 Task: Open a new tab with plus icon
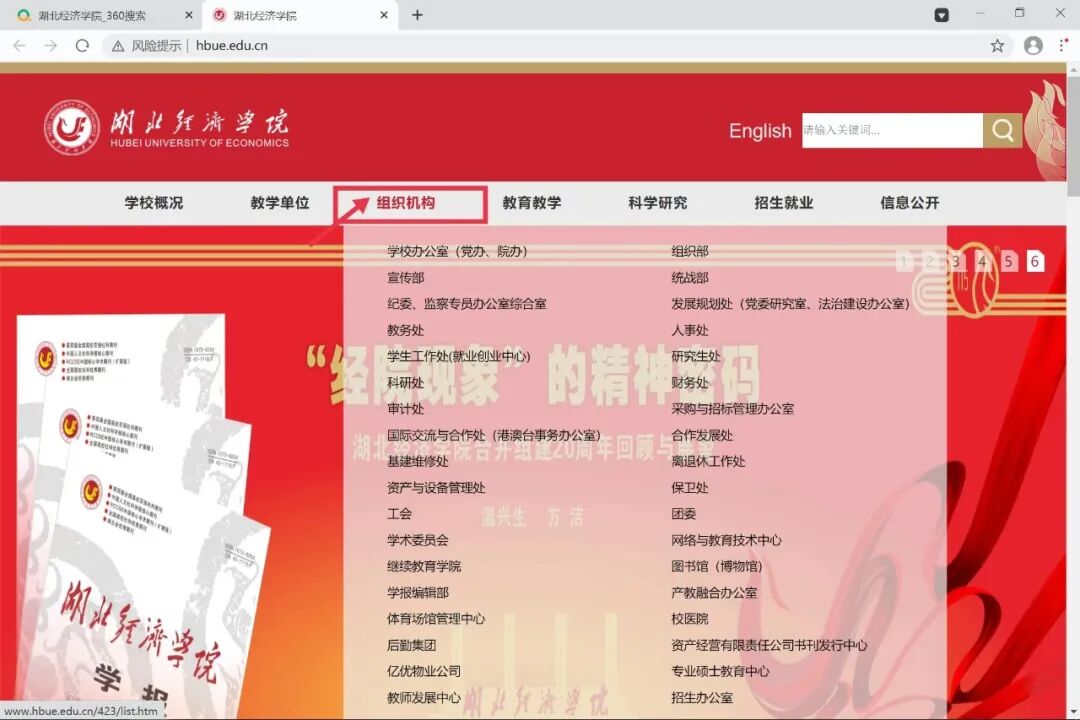coord(417,14)
